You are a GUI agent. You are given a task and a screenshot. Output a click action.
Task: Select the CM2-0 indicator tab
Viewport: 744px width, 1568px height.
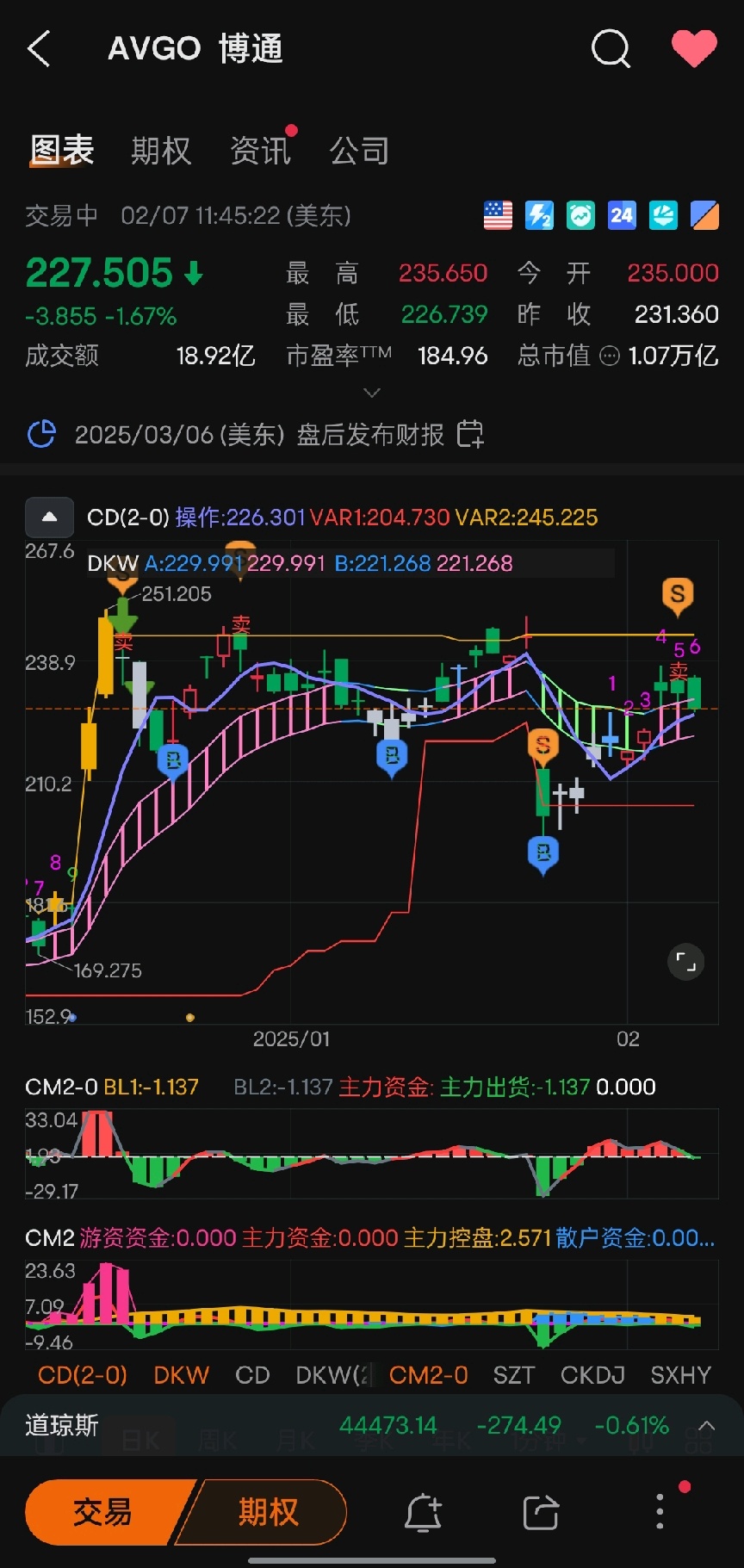pyautogui.click(x=428, y=1375)
